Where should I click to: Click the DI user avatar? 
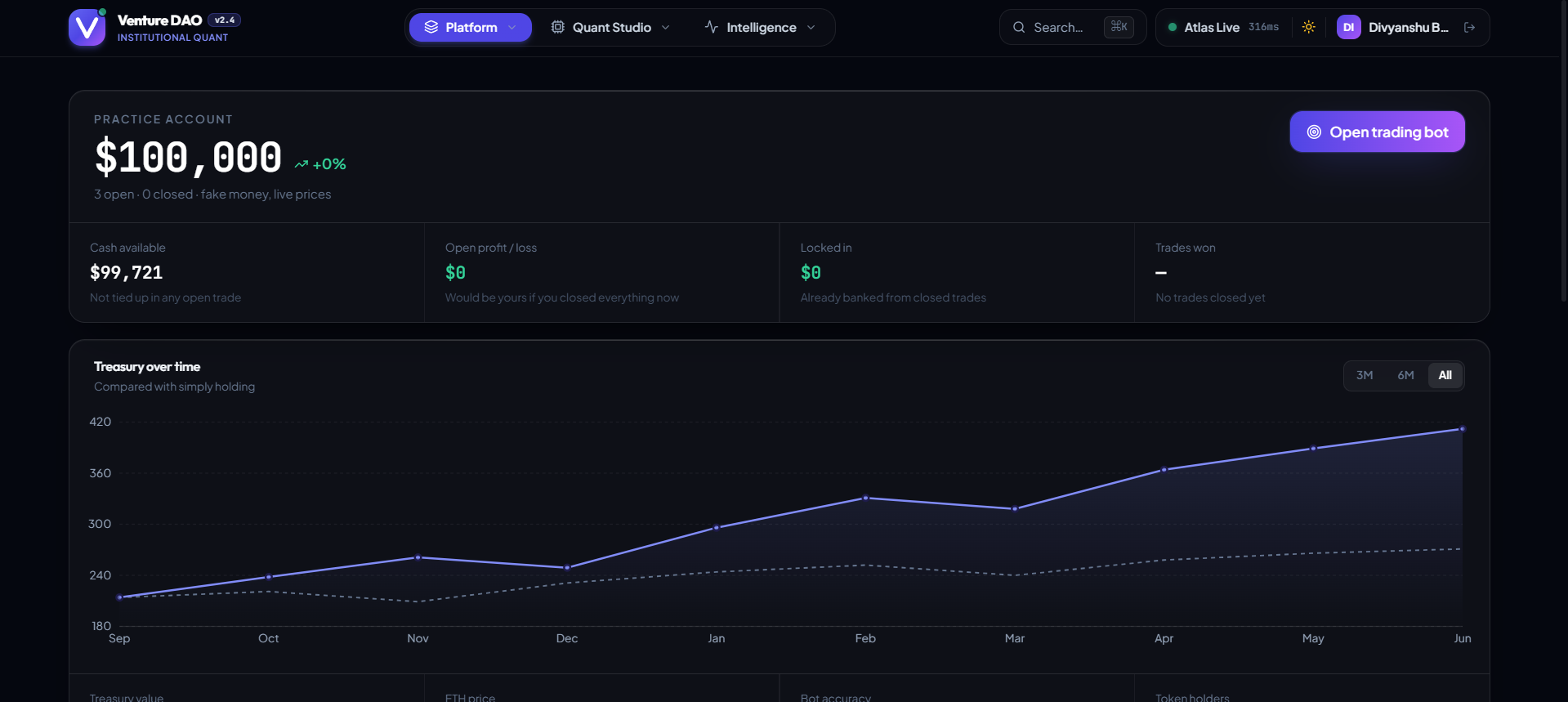coord(1348,27)
